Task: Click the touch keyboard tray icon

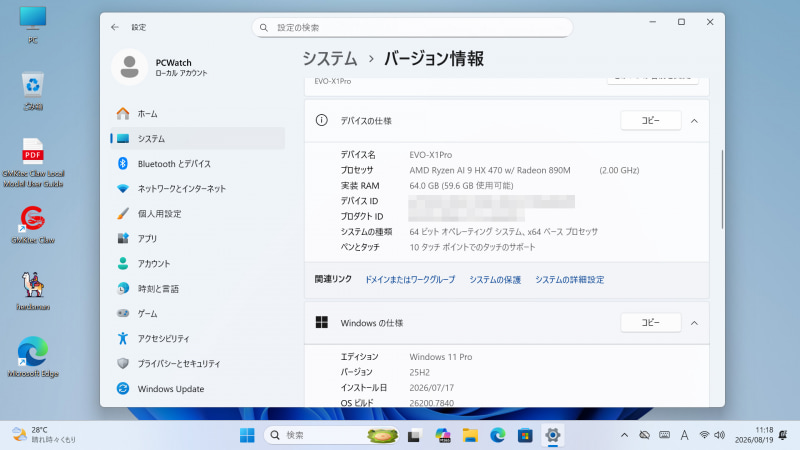Action: coord(664,435)
